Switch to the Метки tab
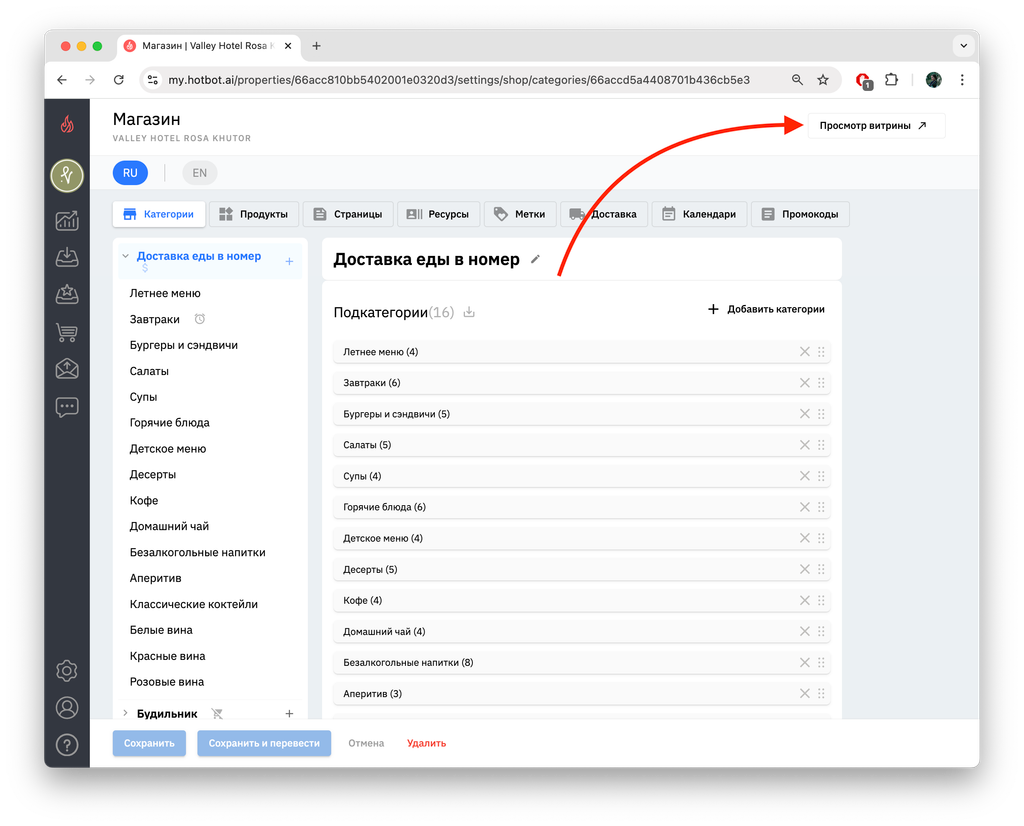The width and height of the screenshot is (1024, 826). 520,214
